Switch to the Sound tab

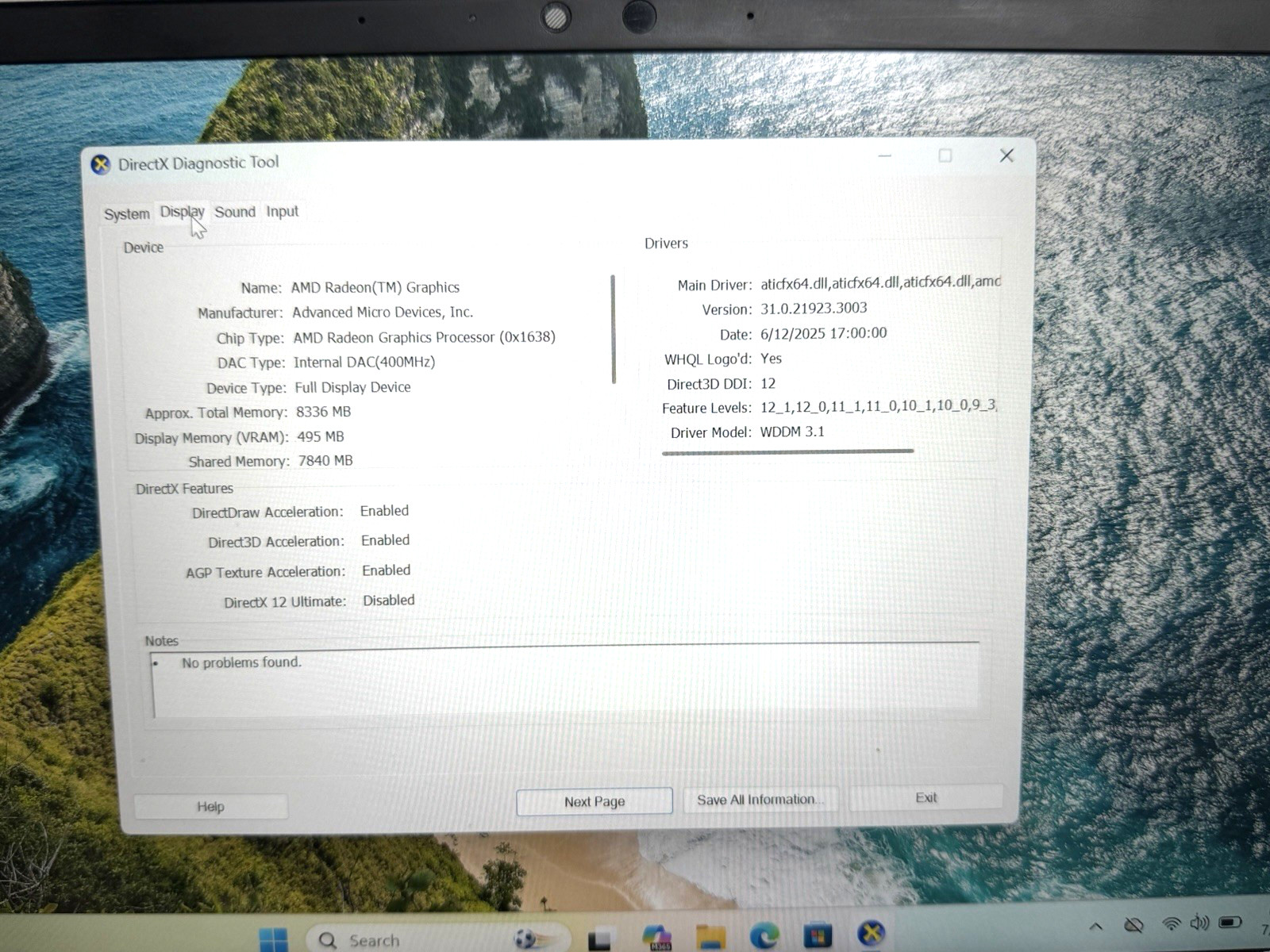(235, 212)
